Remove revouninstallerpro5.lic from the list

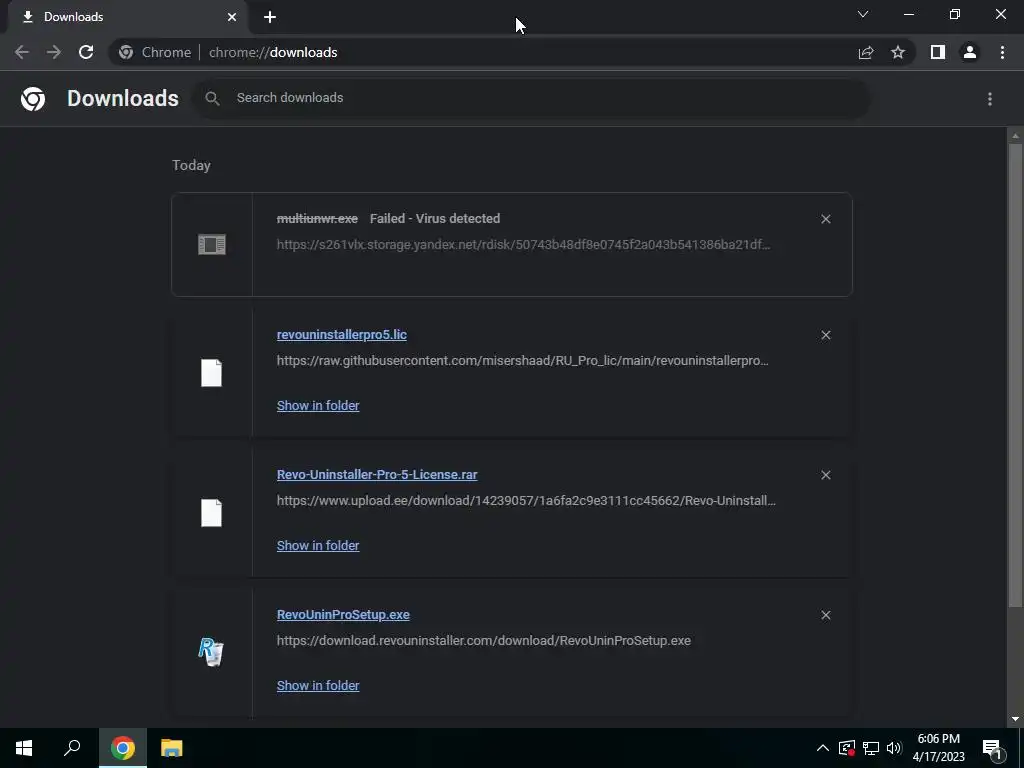coord(825,335)
